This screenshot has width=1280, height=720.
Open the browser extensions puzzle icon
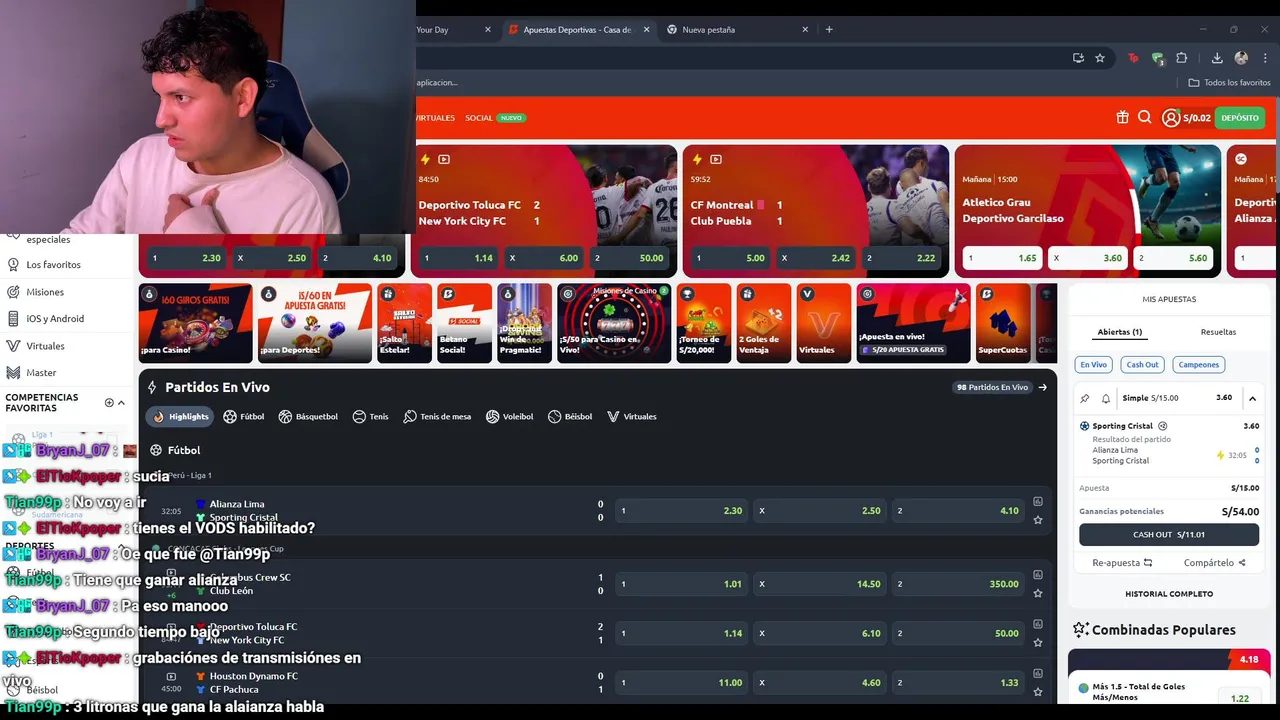[1181, 58]
